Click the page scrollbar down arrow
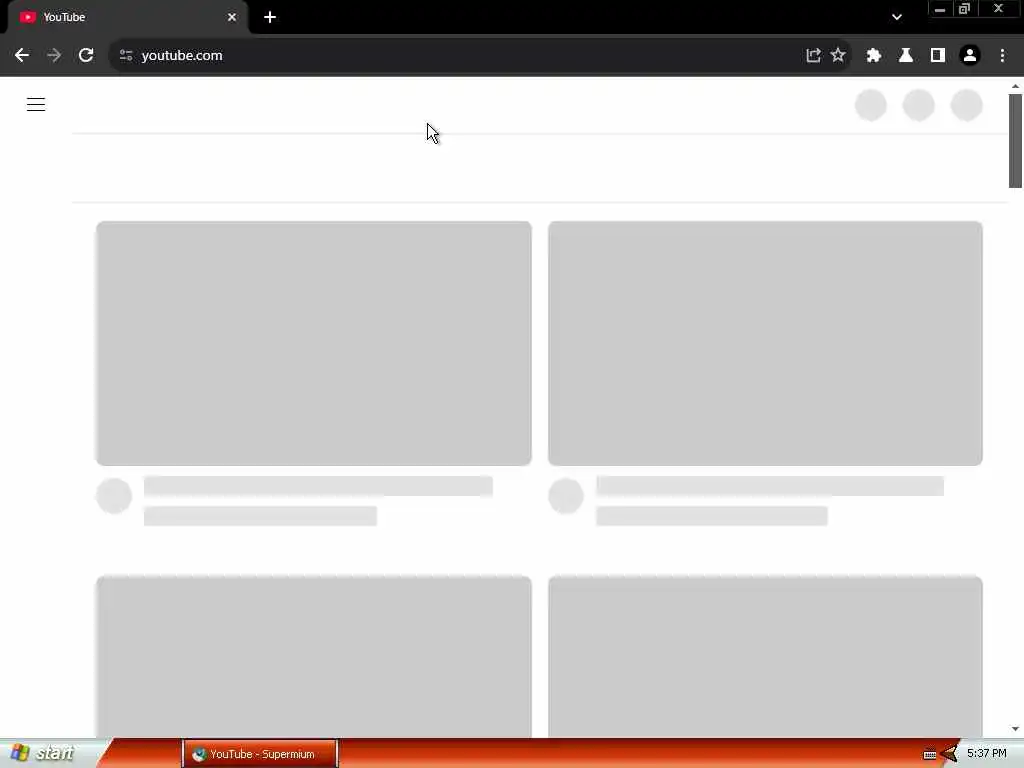 coord(1015,729)
